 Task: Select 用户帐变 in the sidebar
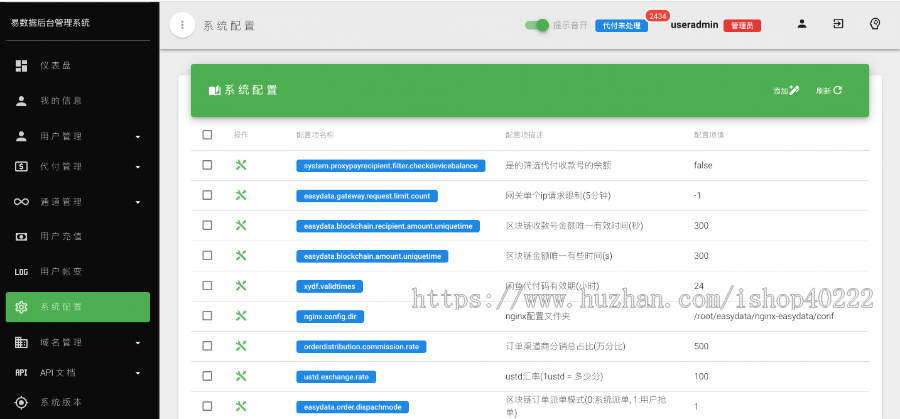click(60, 271)
